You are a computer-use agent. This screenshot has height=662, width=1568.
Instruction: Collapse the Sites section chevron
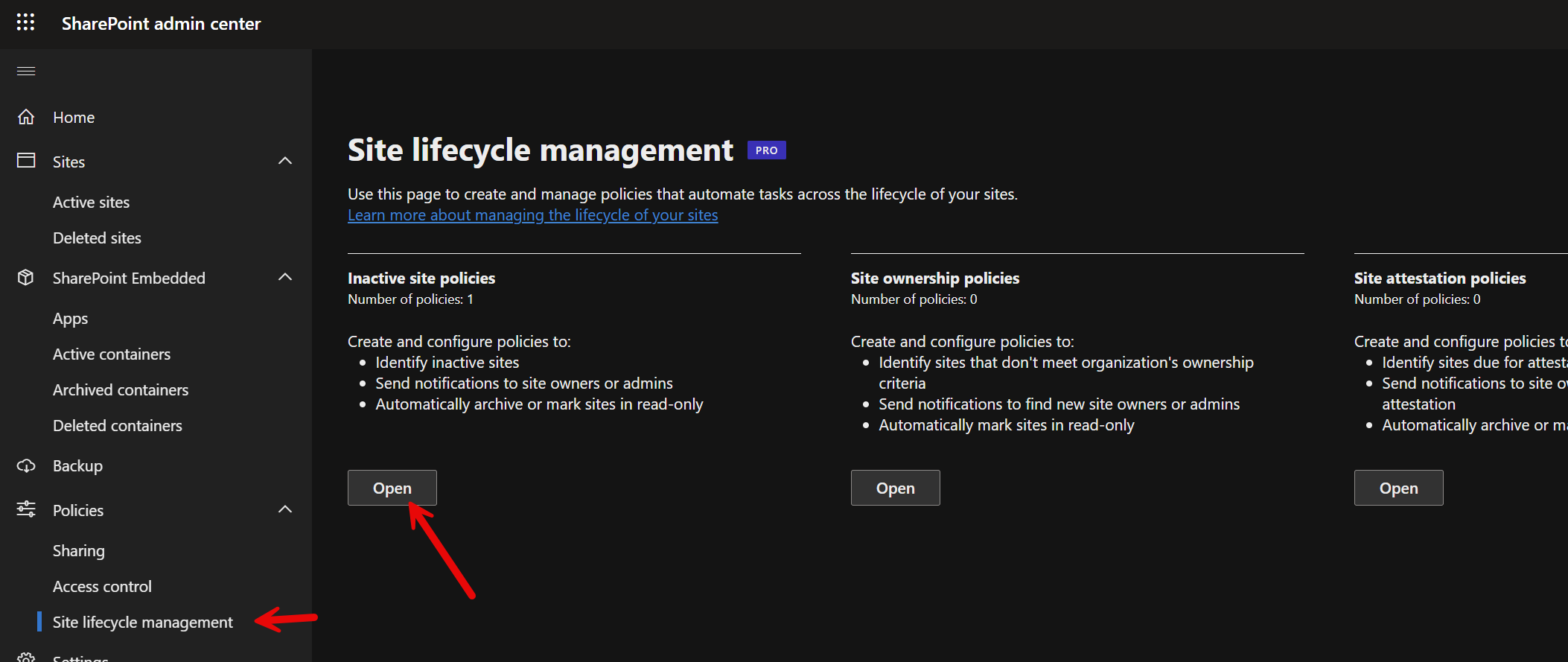coord(285,161)
